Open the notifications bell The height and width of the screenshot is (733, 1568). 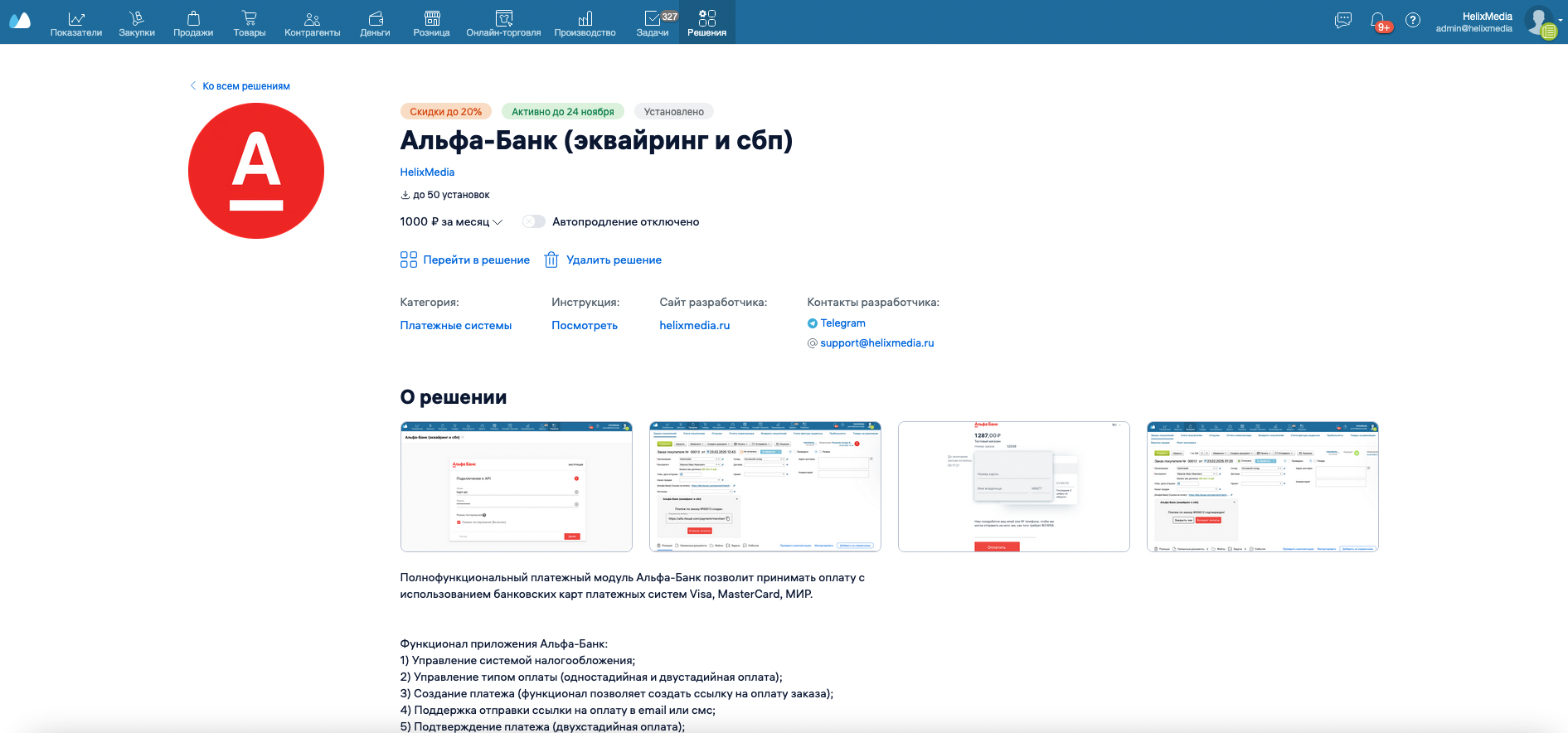pyautogui.click(x=1378, y=21)
